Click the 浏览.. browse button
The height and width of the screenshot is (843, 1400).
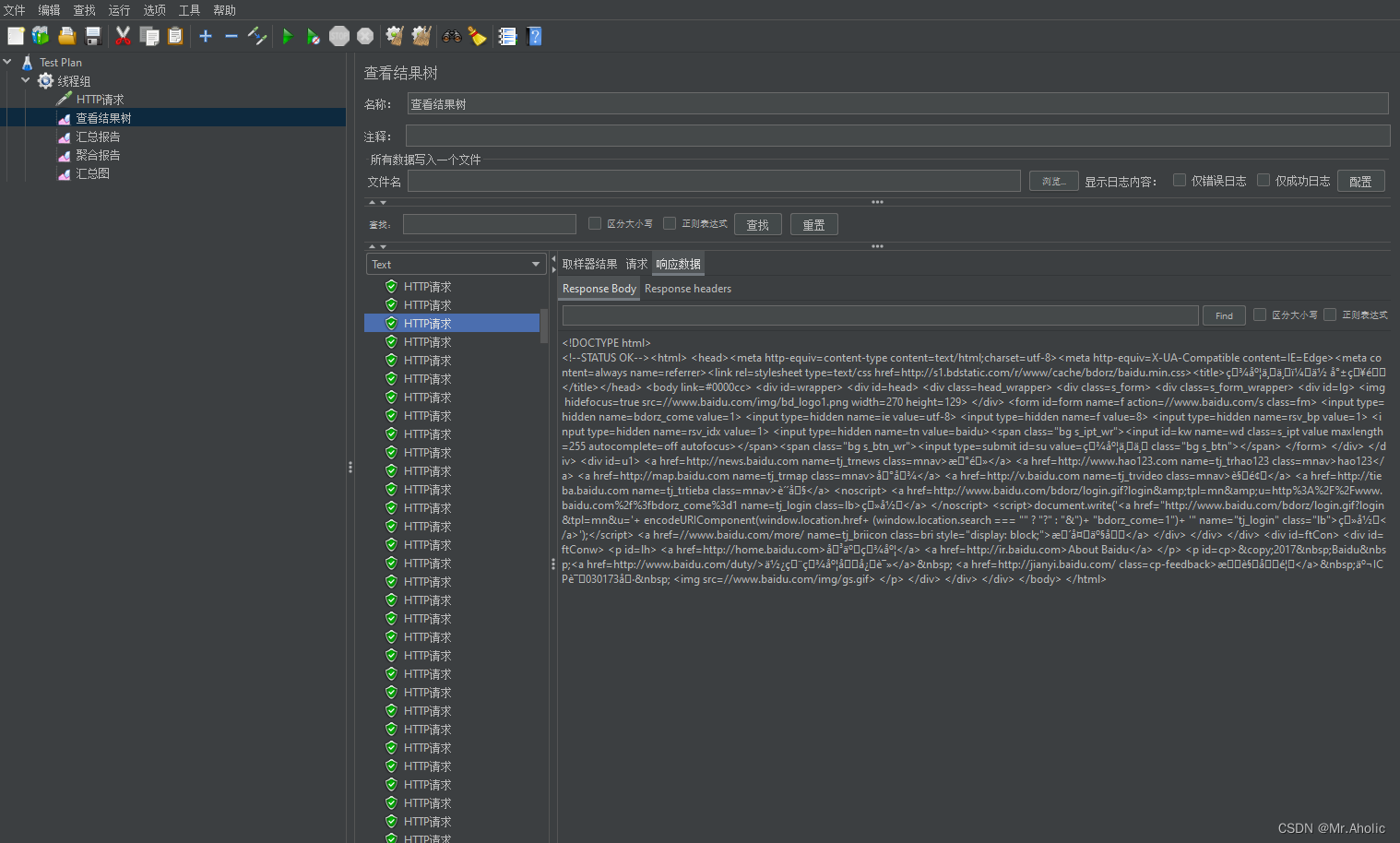tap(1053, 181)
